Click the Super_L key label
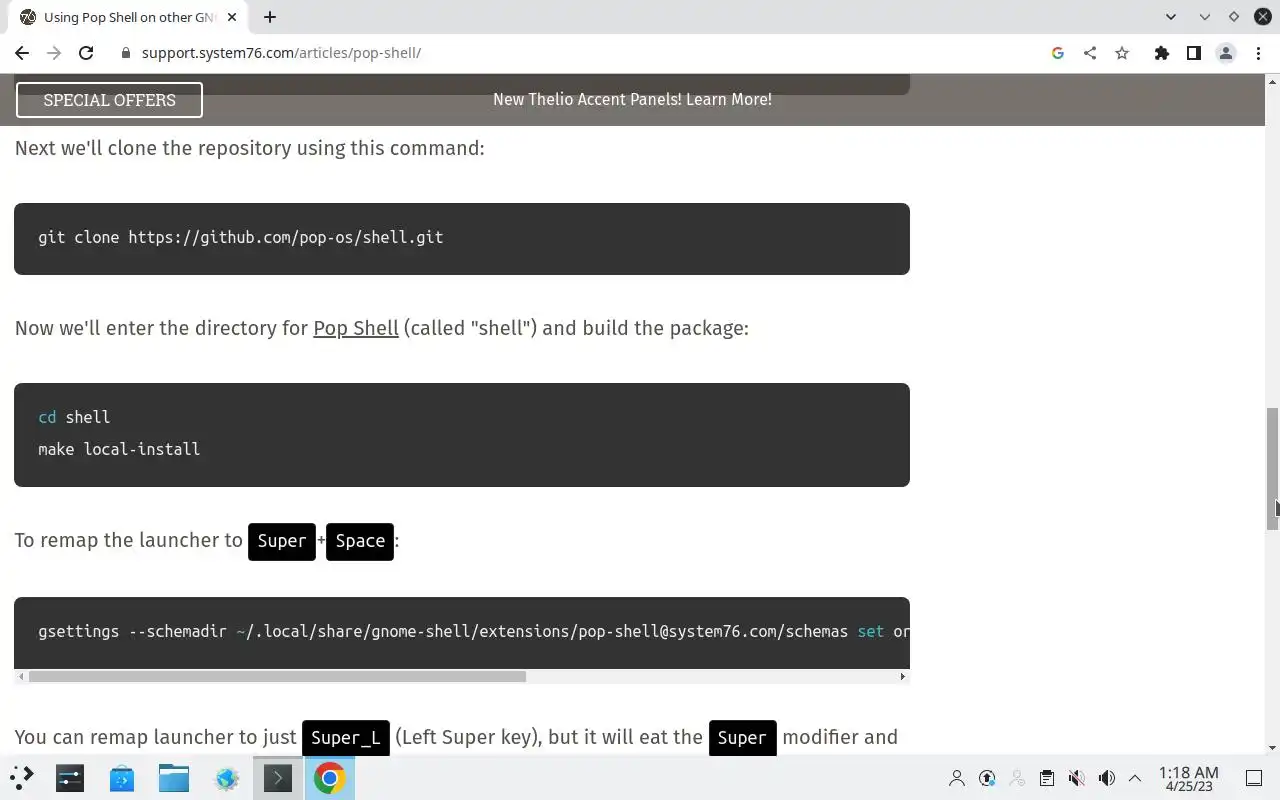Screen dimensions: 1280x800 (x=346, y=738)
